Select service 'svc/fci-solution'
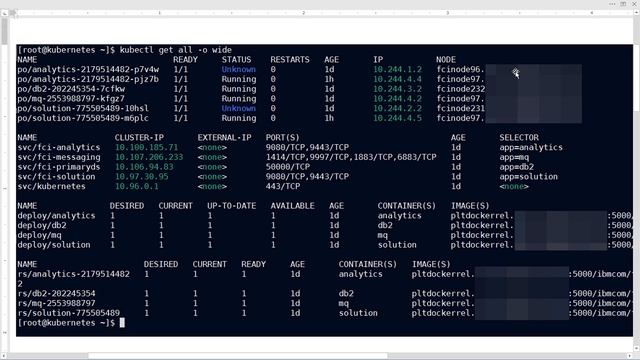 point(56,177)
